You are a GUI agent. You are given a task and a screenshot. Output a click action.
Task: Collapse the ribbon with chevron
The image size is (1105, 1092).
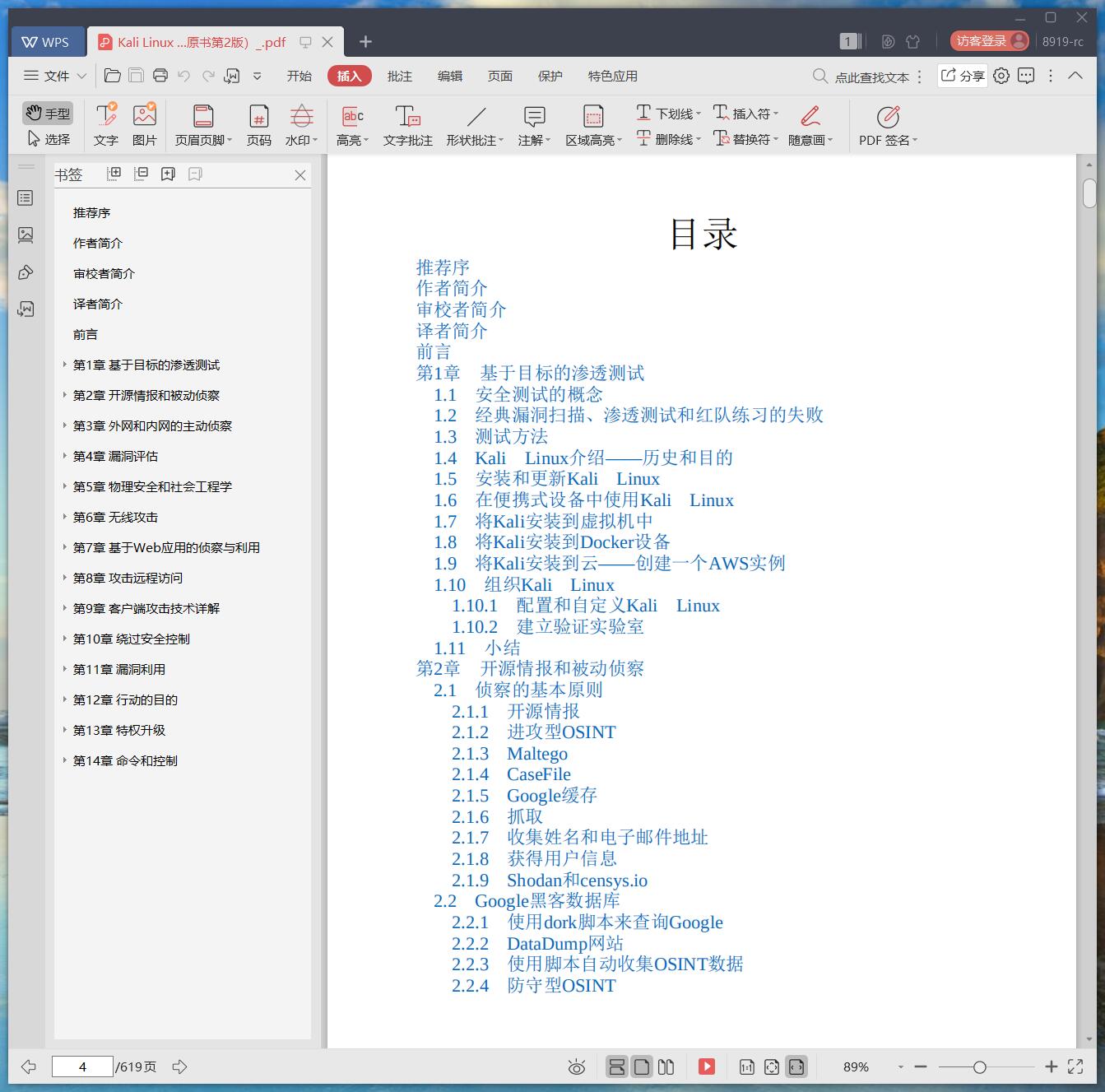1075,76
